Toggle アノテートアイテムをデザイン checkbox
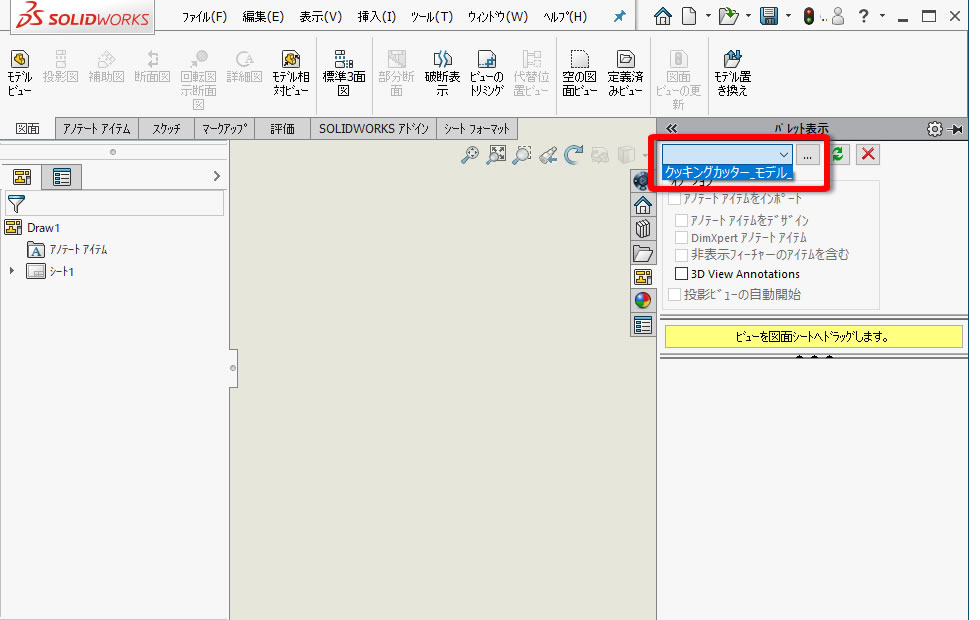The width and height of the screenshot is (980, 620). point(681,220)
